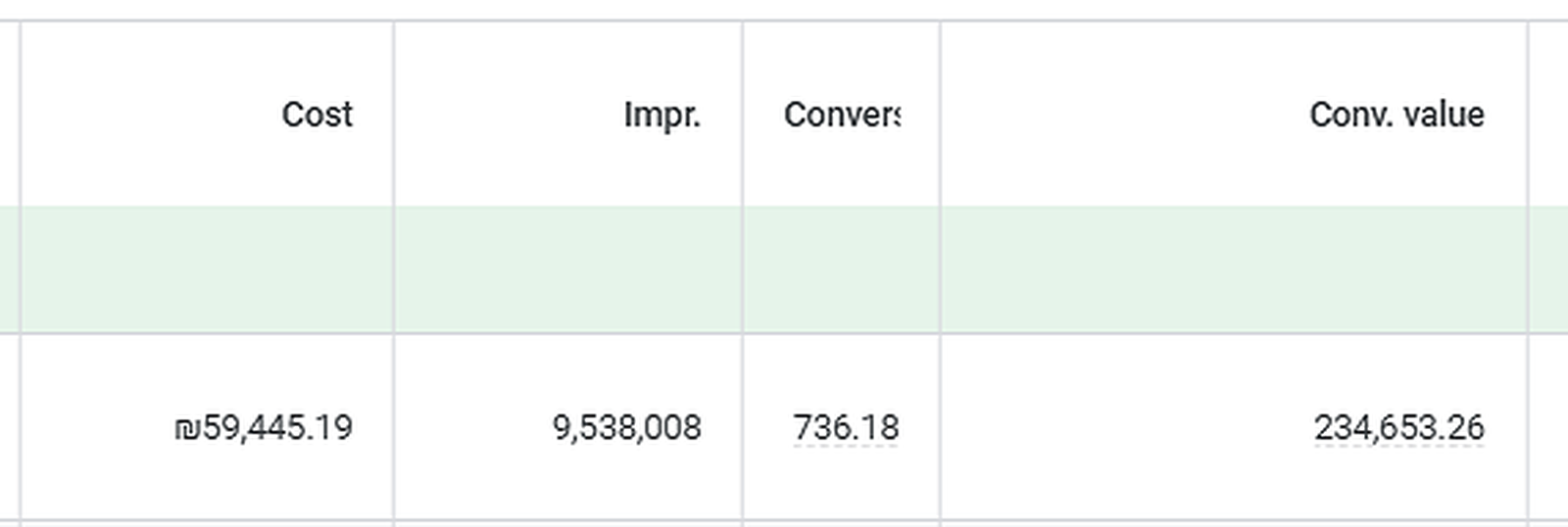Image resolution: width=1568 pixels, height=527 pixels.
Task: Sort by the Conv. value column header
Action: 1396,115
